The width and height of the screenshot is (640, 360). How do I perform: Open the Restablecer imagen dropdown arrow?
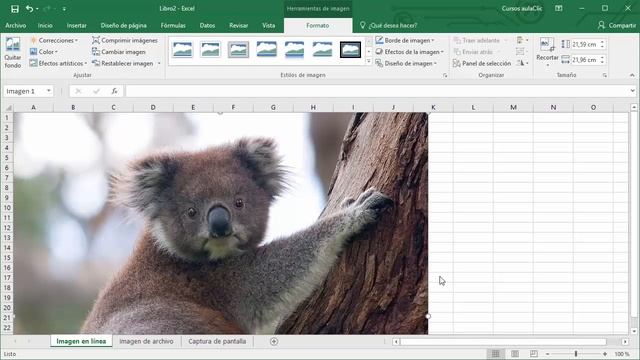click(x=159, y=63)
